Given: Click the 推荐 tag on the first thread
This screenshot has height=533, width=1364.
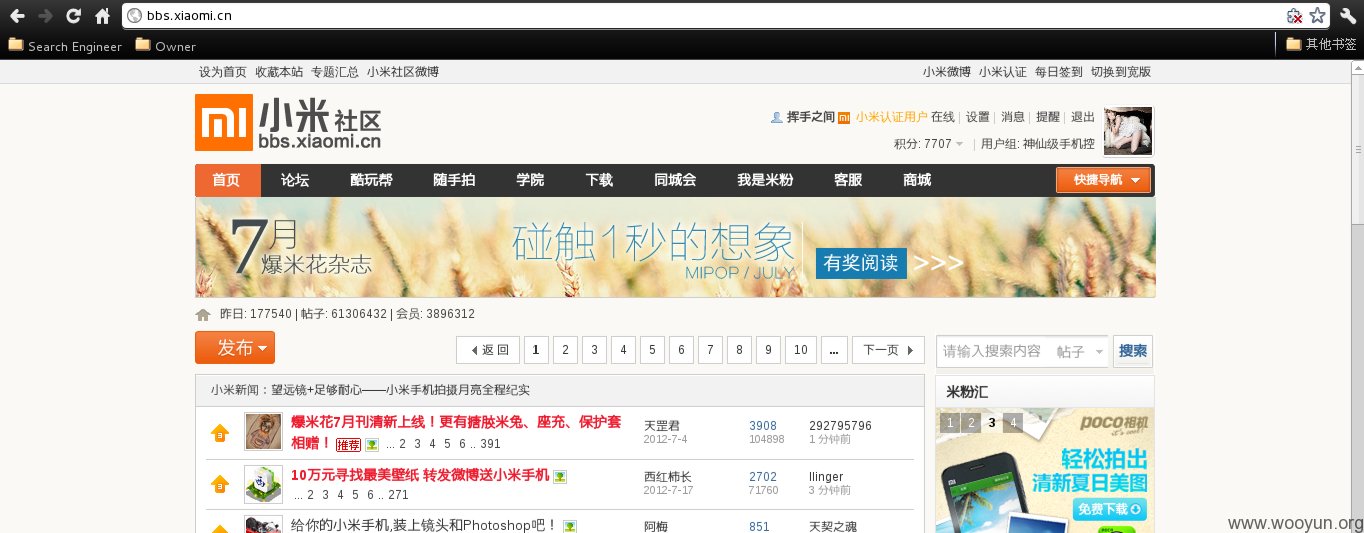Looking at the screenshot, I should [x=348, y=445].
